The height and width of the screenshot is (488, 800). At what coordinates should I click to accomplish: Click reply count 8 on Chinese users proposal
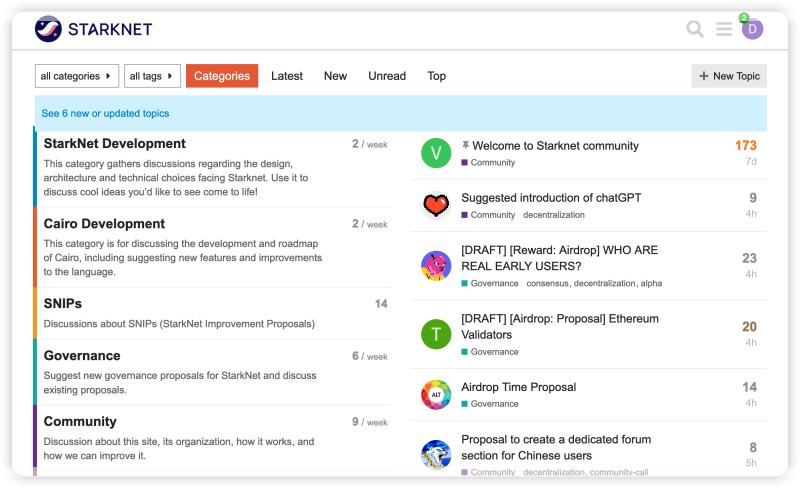(x=753, y=447)
